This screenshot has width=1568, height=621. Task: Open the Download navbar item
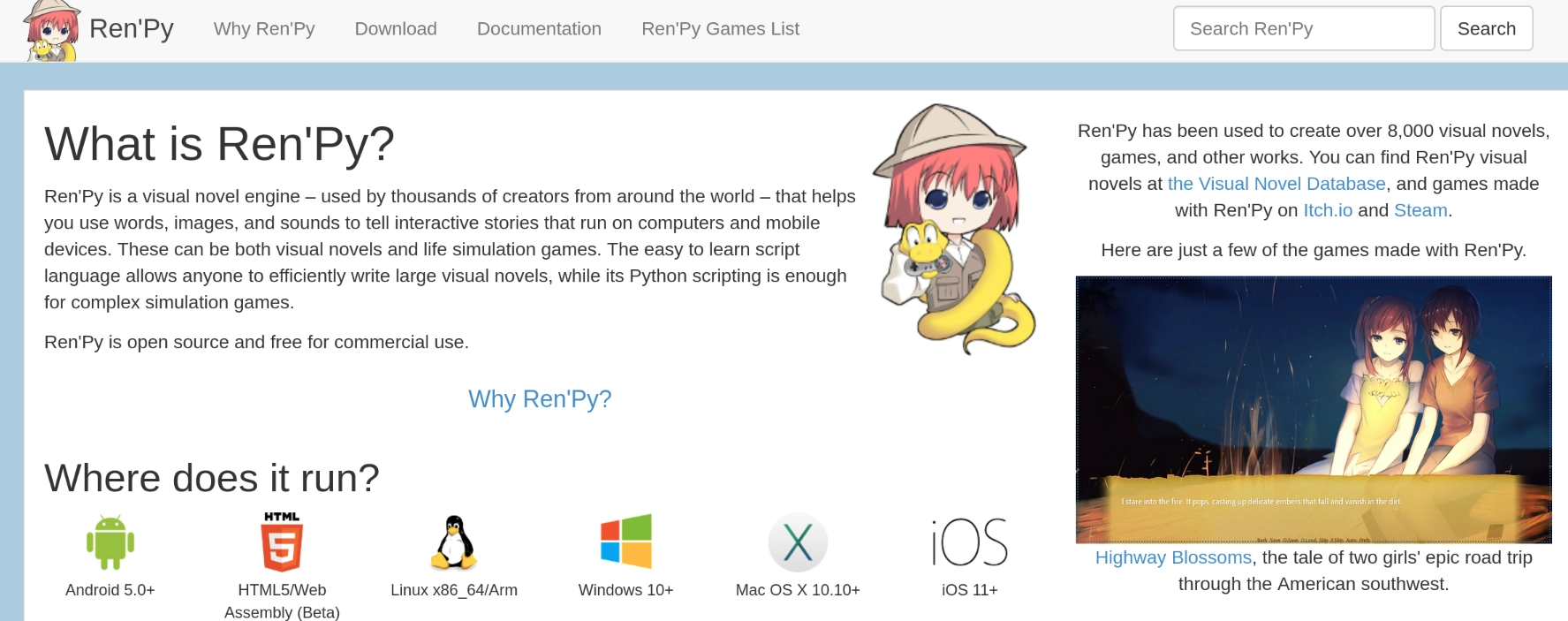coord(396,29)
